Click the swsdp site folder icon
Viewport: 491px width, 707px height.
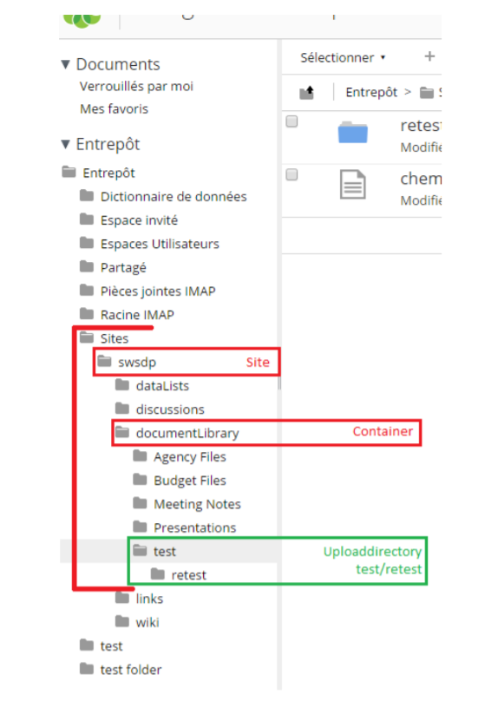[105, 361]
